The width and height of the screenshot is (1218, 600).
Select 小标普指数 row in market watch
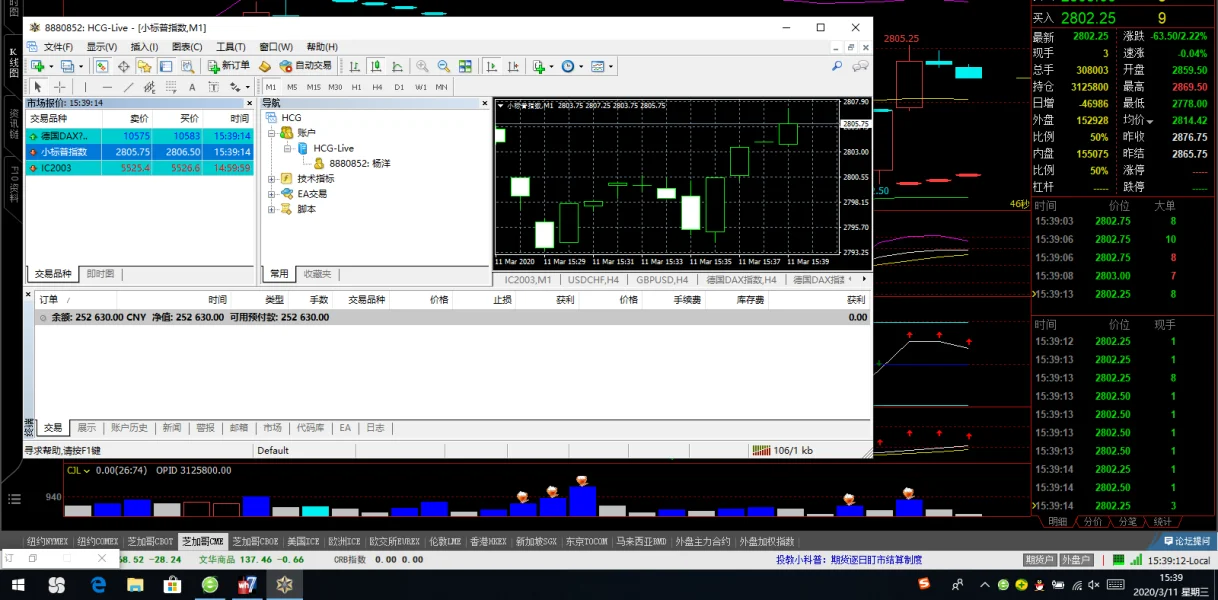64,152
